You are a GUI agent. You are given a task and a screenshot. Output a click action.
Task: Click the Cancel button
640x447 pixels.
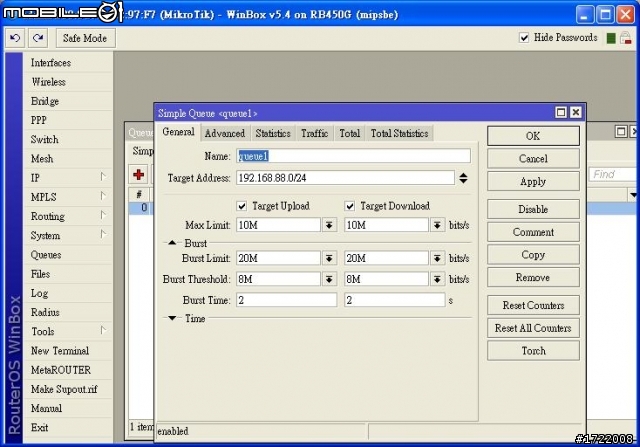[533, 158]
